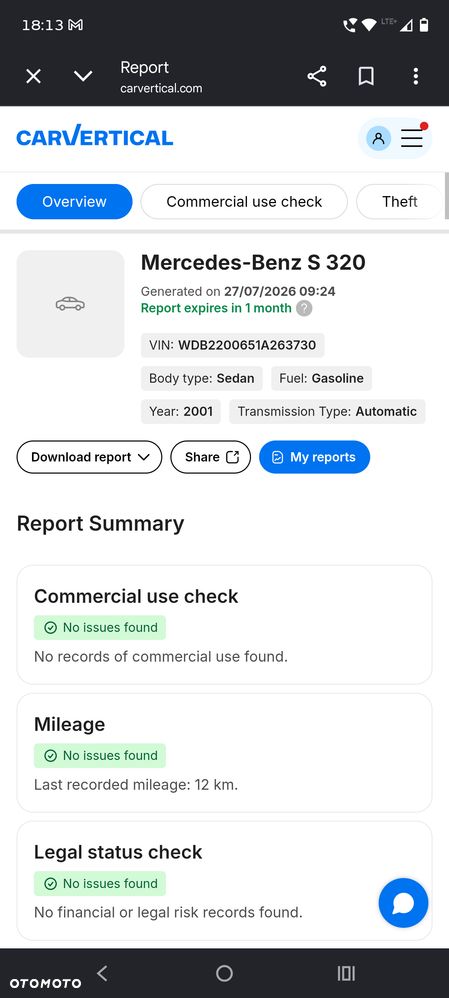The width and height of the screenshot is (449, 998).
Task: Close the browser tab with X icon
Action: pos(33,77)
